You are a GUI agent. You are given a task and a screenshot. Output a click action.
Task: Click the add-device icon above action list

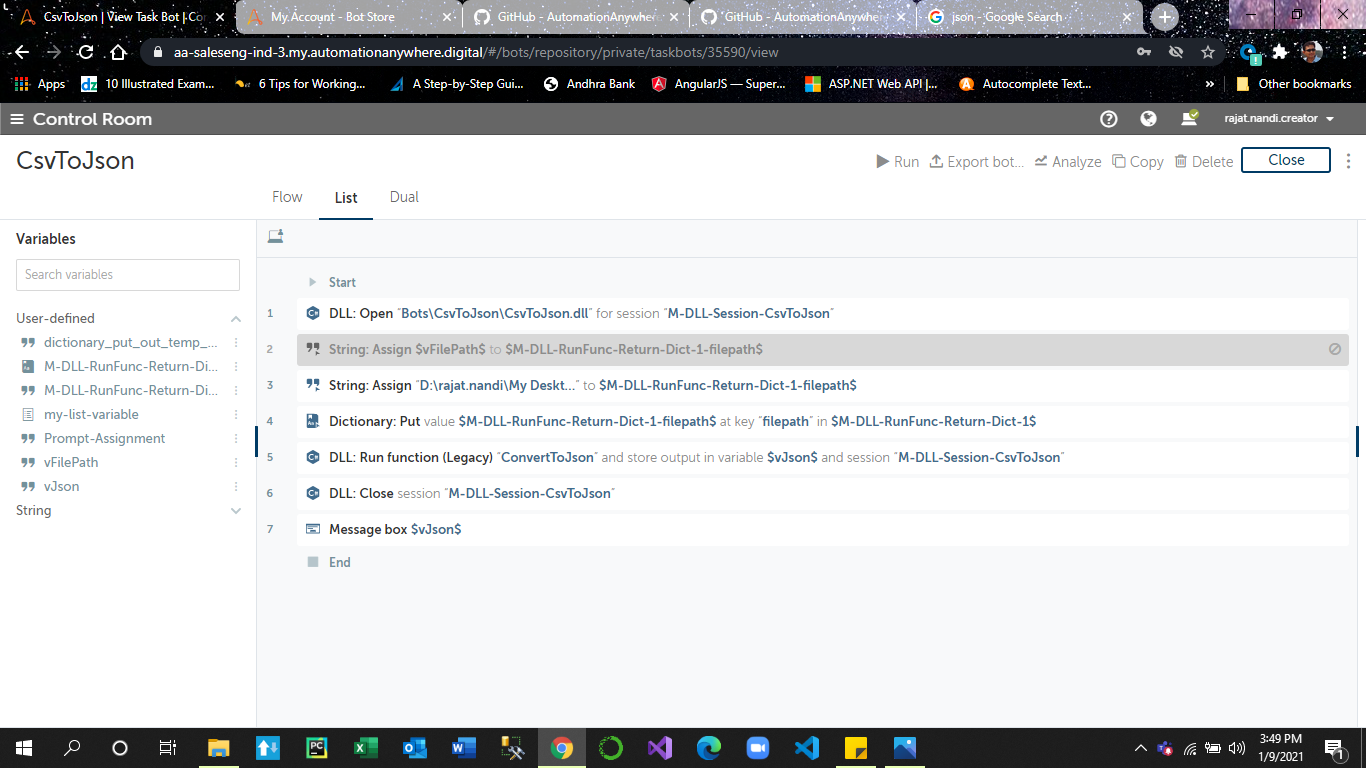click(276, 236)
